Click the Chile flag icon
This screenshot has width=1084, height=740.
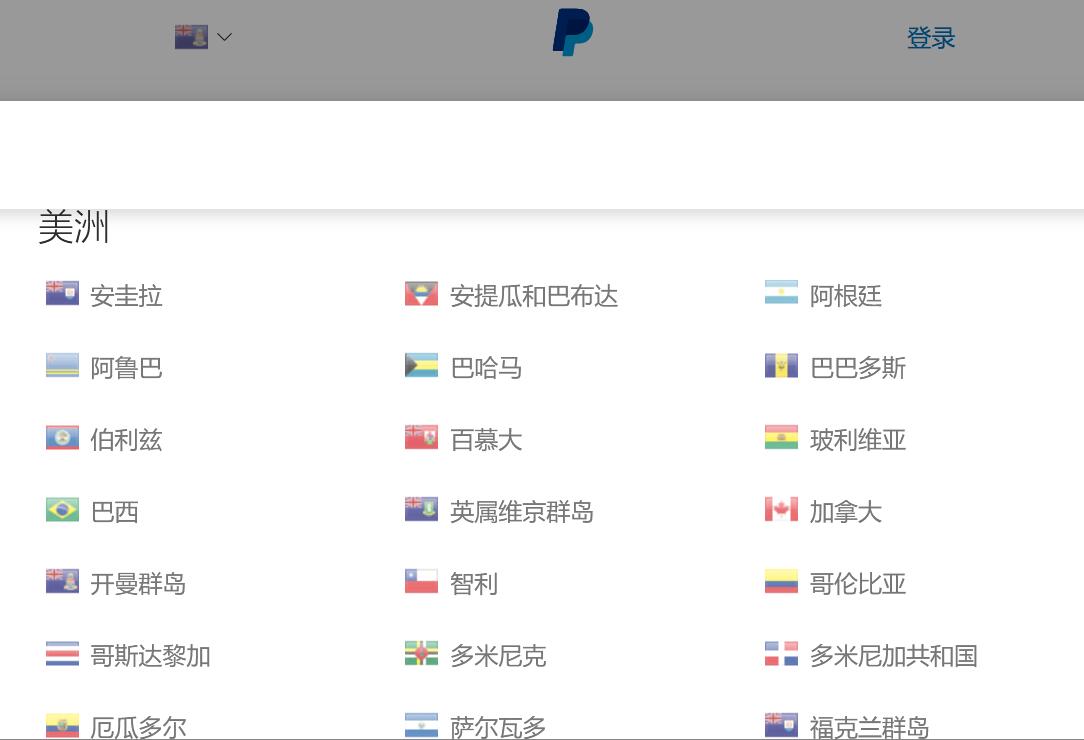421,582
